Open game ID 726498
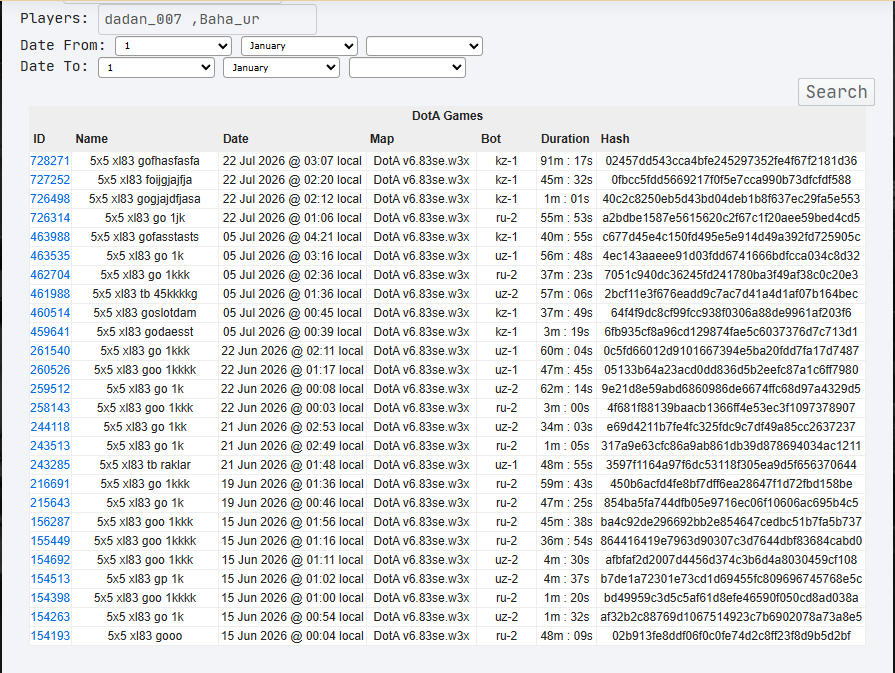895x673 pixels. pos(50,199)
